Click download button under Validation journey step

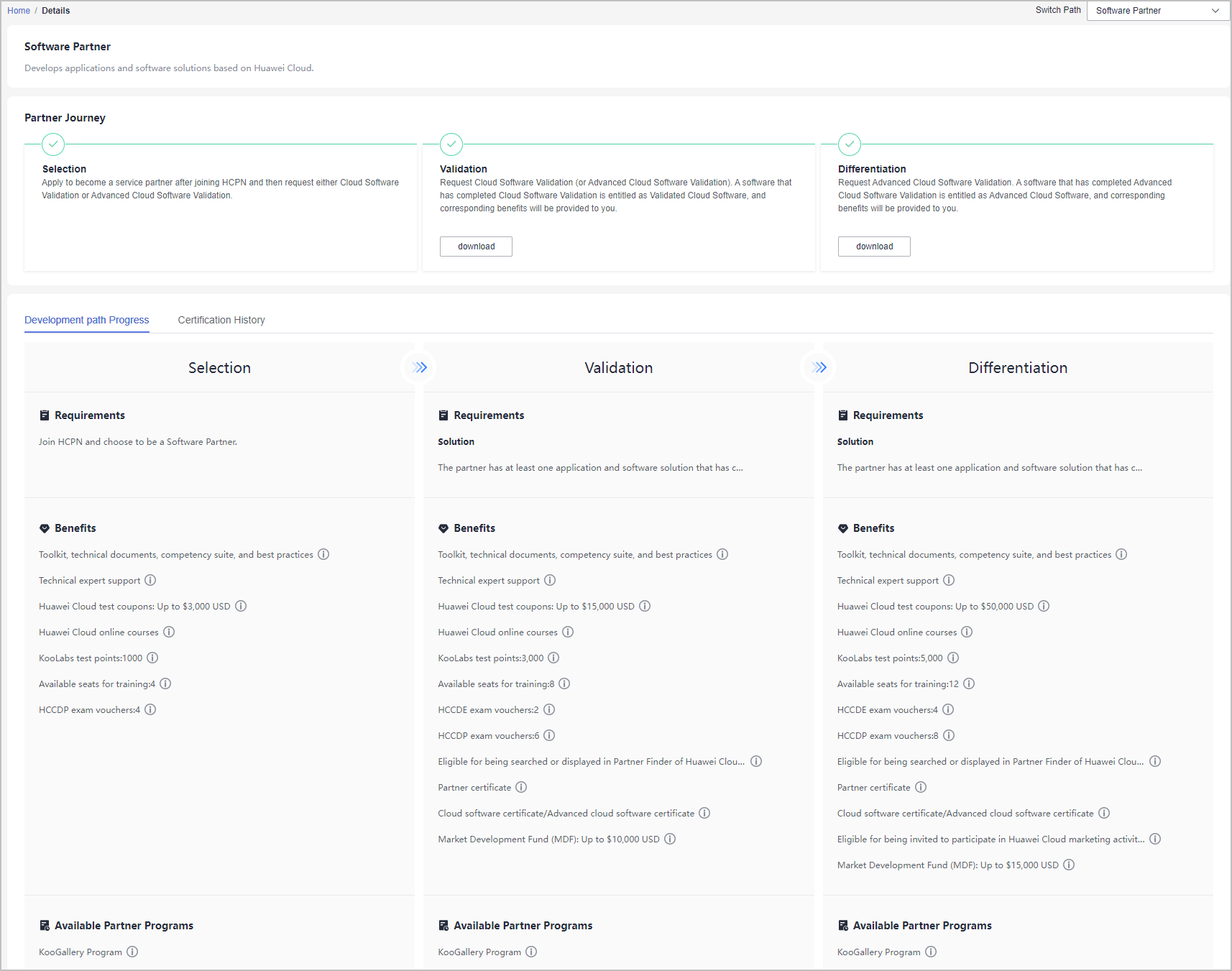[x=476, y=247]
